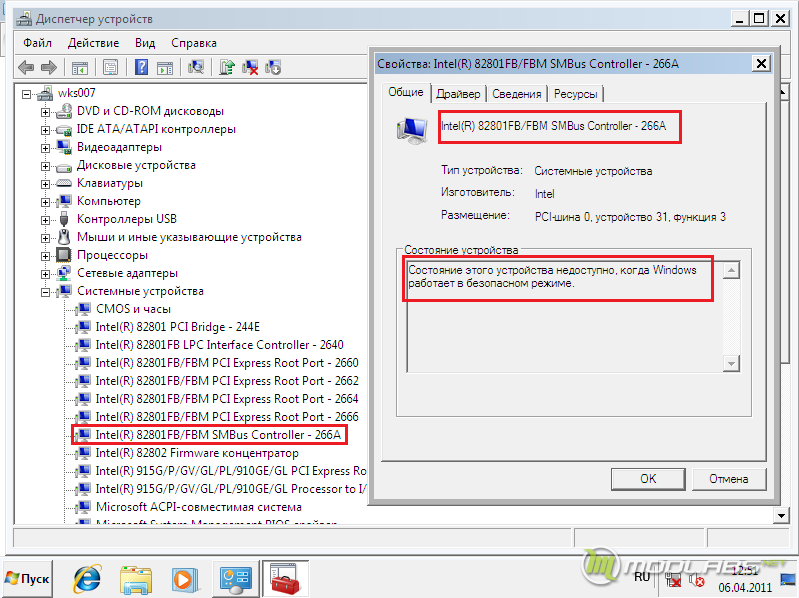Launch Windows Media Player from taskbar
The image size is (799, 598).
click(x=184, y=580)
